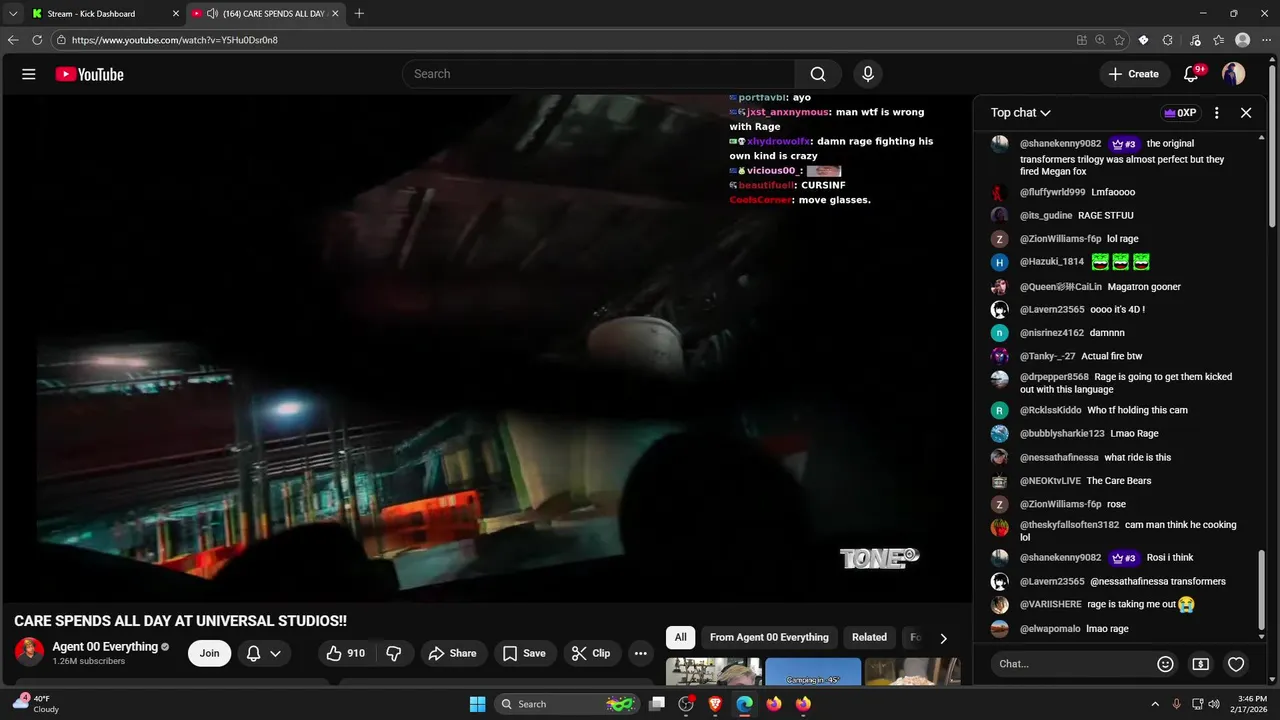Save the video to a playlist
Image resolution: width=1280 pixels, height=720 pixels.
(524, 653)
